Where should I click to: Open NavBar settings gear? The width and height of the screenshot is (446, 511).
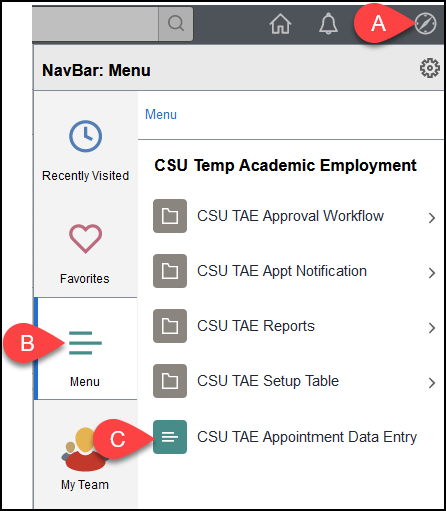click(x=430, y=68)
